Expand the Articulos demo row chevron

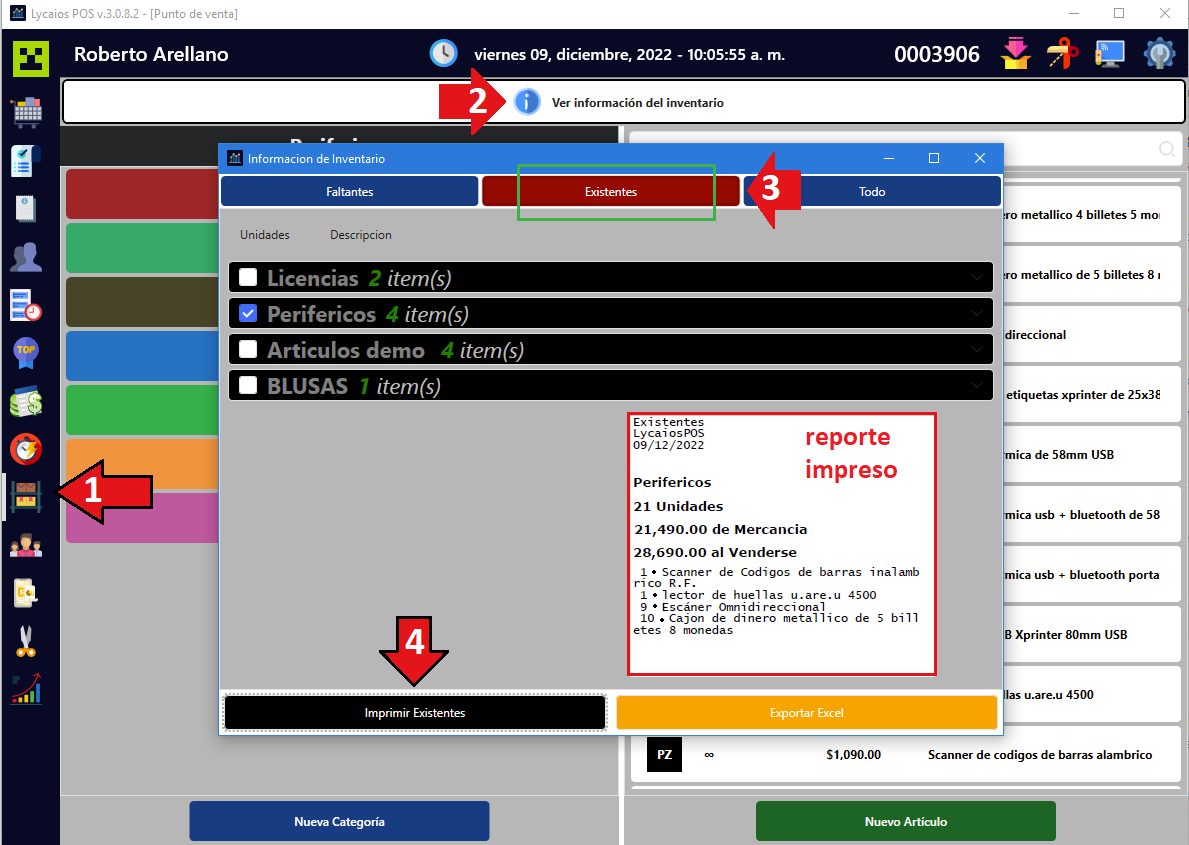[977, 350]
